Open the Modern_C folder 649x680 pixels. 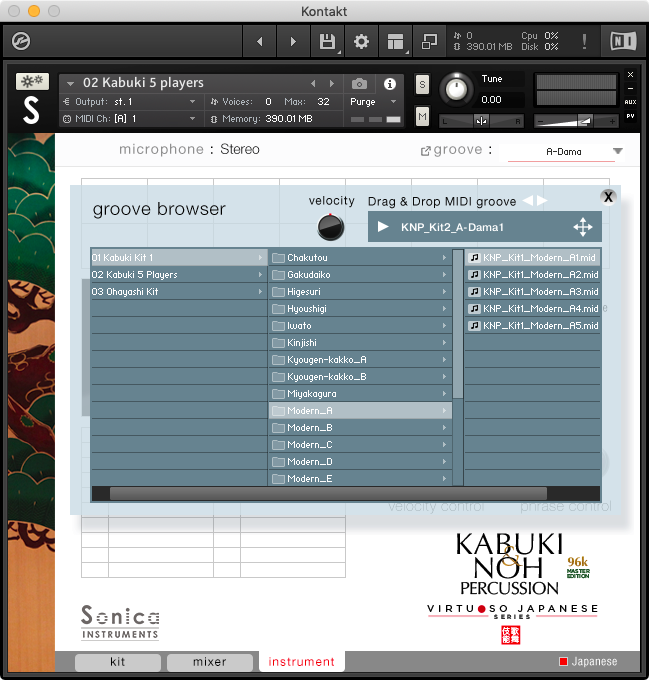(x=360, y=445)
